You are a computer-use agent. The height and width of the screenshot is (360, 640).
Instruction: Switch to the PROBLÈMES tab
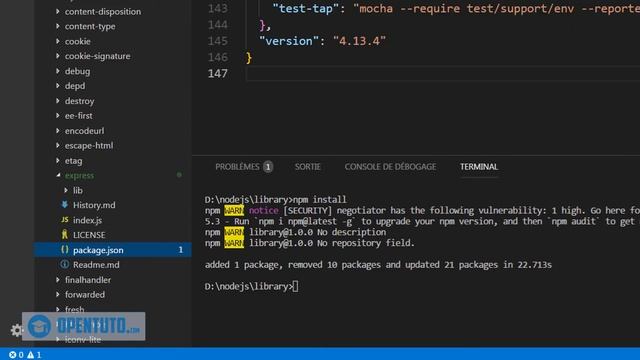pos(237,167)
